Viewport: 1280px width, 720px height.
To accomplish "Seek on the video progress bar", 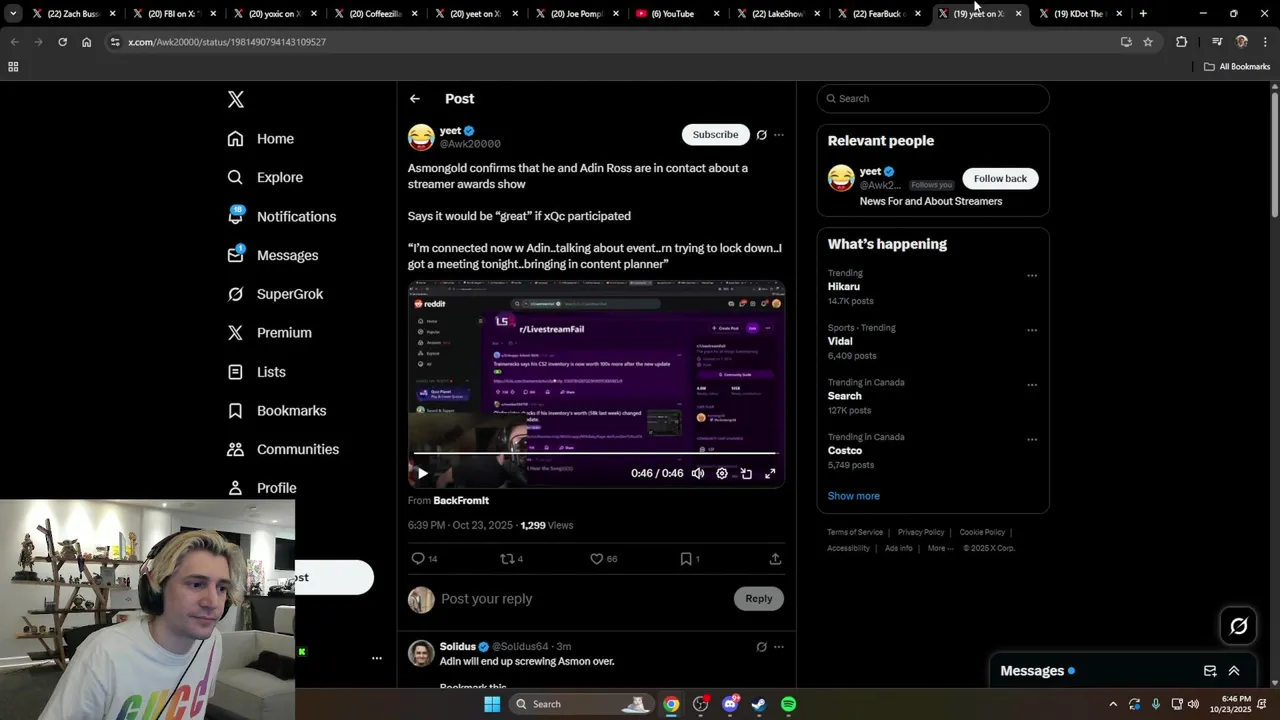I will coord(596,454).
